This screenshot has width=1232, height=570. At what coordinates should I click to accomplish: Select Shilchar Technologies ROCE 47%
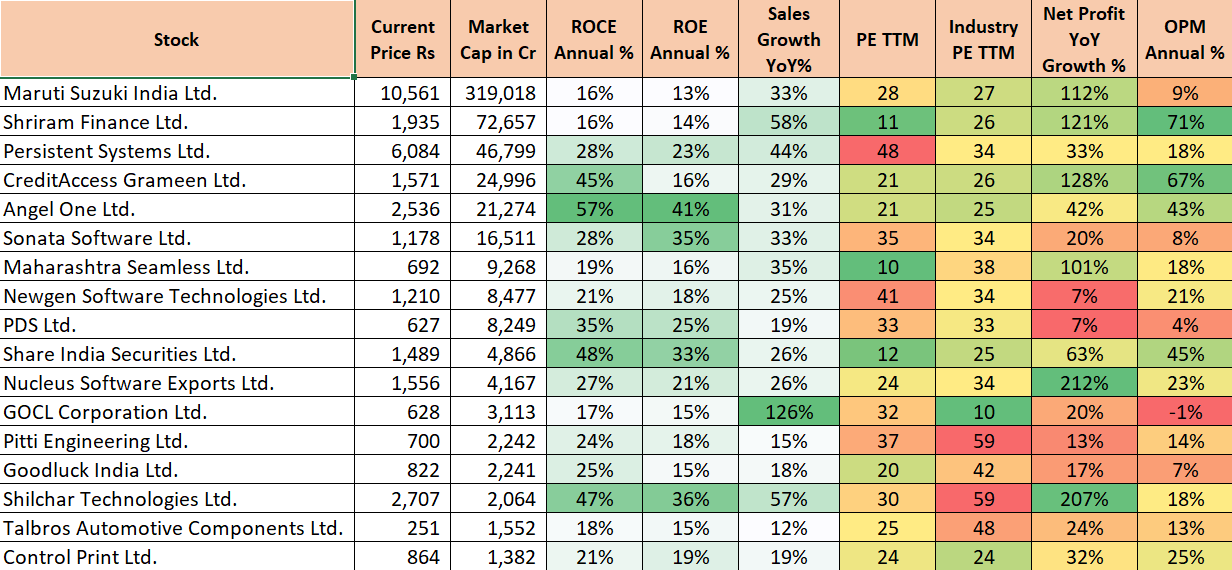(x=594, y=500)
